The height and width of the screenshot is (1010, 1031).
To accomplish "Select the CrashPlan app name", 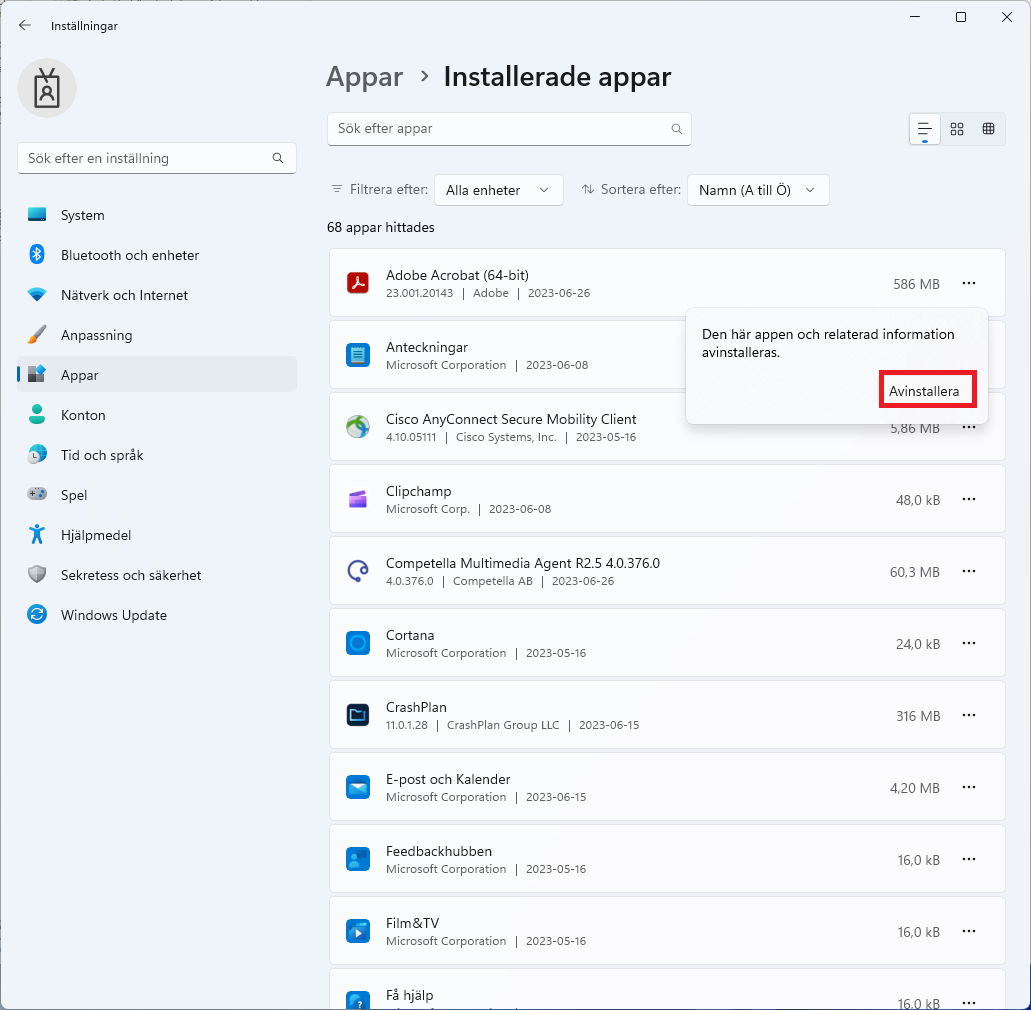I will click(416, 707).
